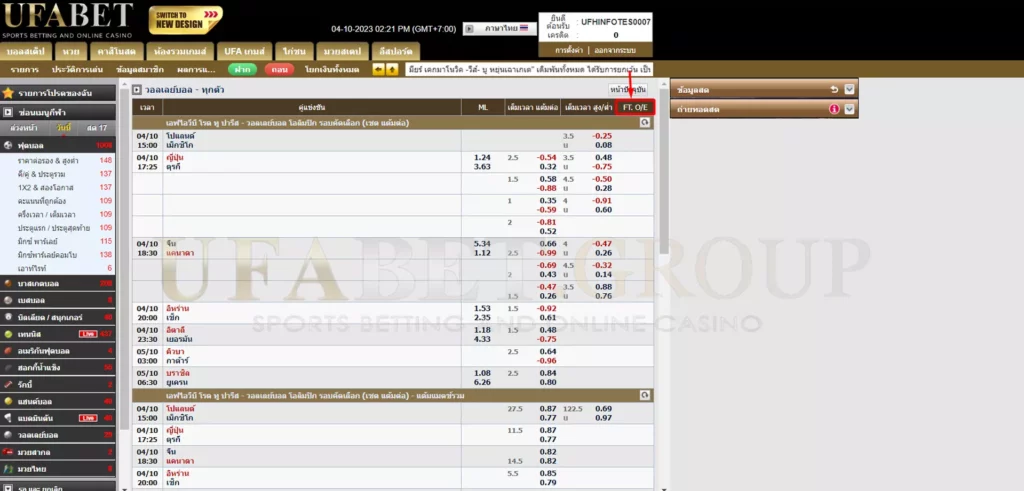Screen dimensions: 1024x491
Task: Expand the ถ่ายทอดสด panel dropdown arrow
Action: coord(849,108)
